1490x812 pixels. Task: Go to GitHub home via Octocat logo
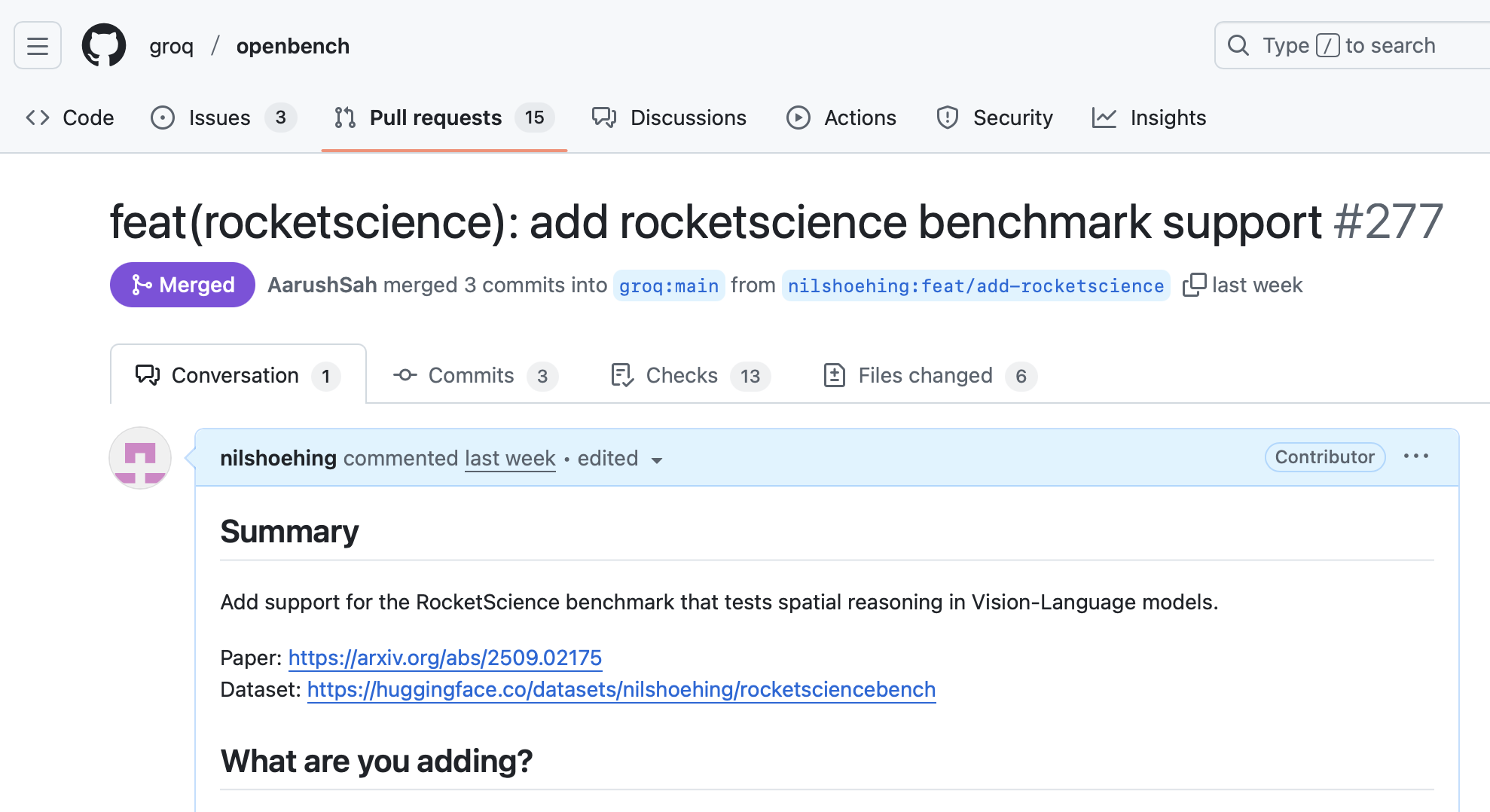tap(104, 45)
